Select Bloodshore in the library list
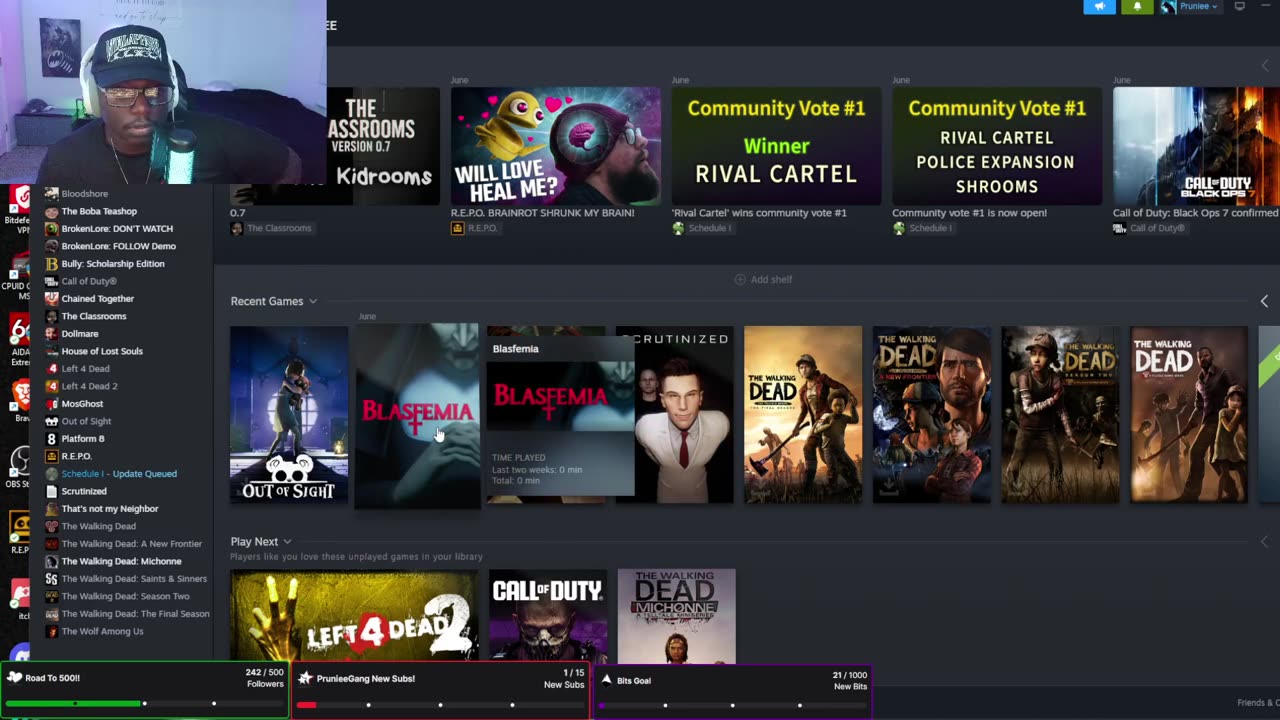 click(x=84, y=193)
